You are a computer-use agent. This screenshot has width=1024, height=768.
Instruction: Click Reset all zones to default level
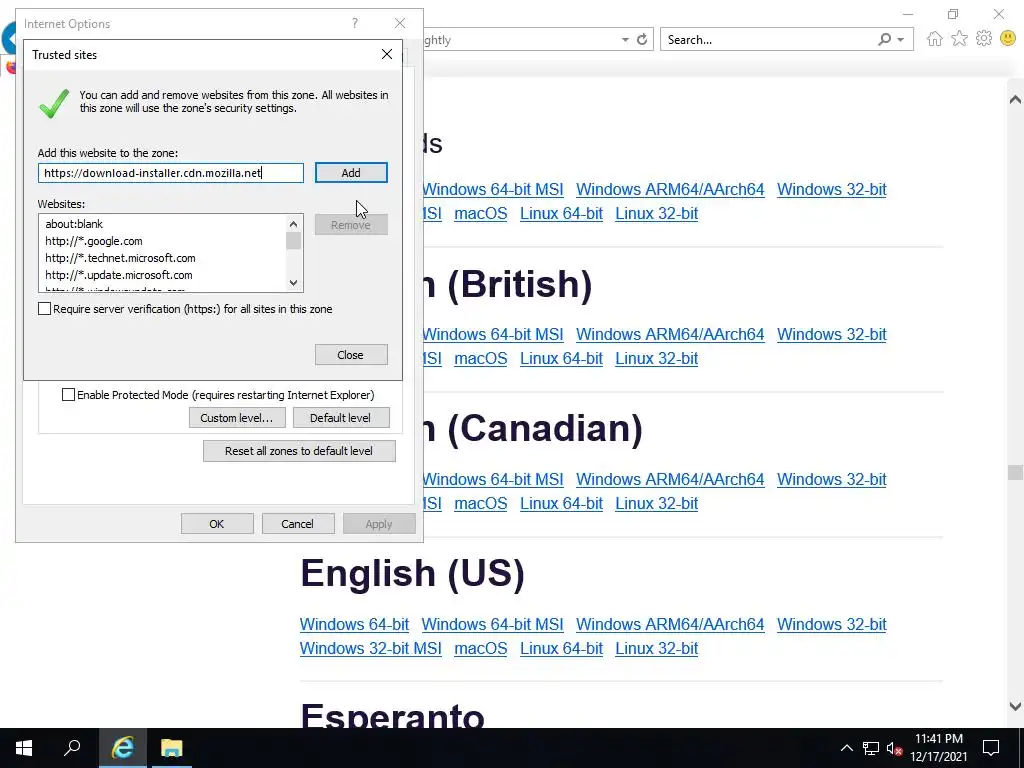click(x=299, y=451)
